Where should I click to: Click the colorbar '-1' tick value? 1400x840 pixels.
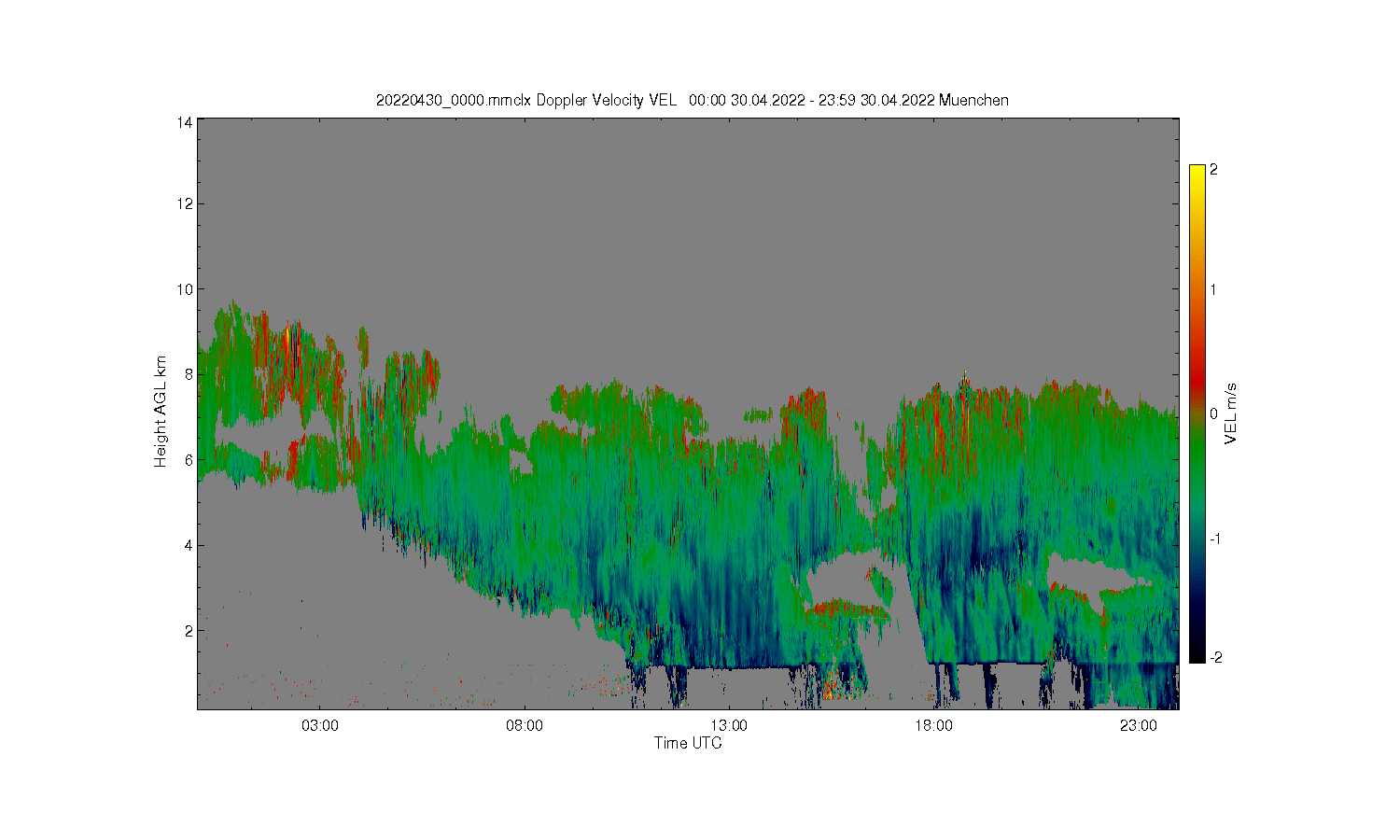(x=1215, y=539)
